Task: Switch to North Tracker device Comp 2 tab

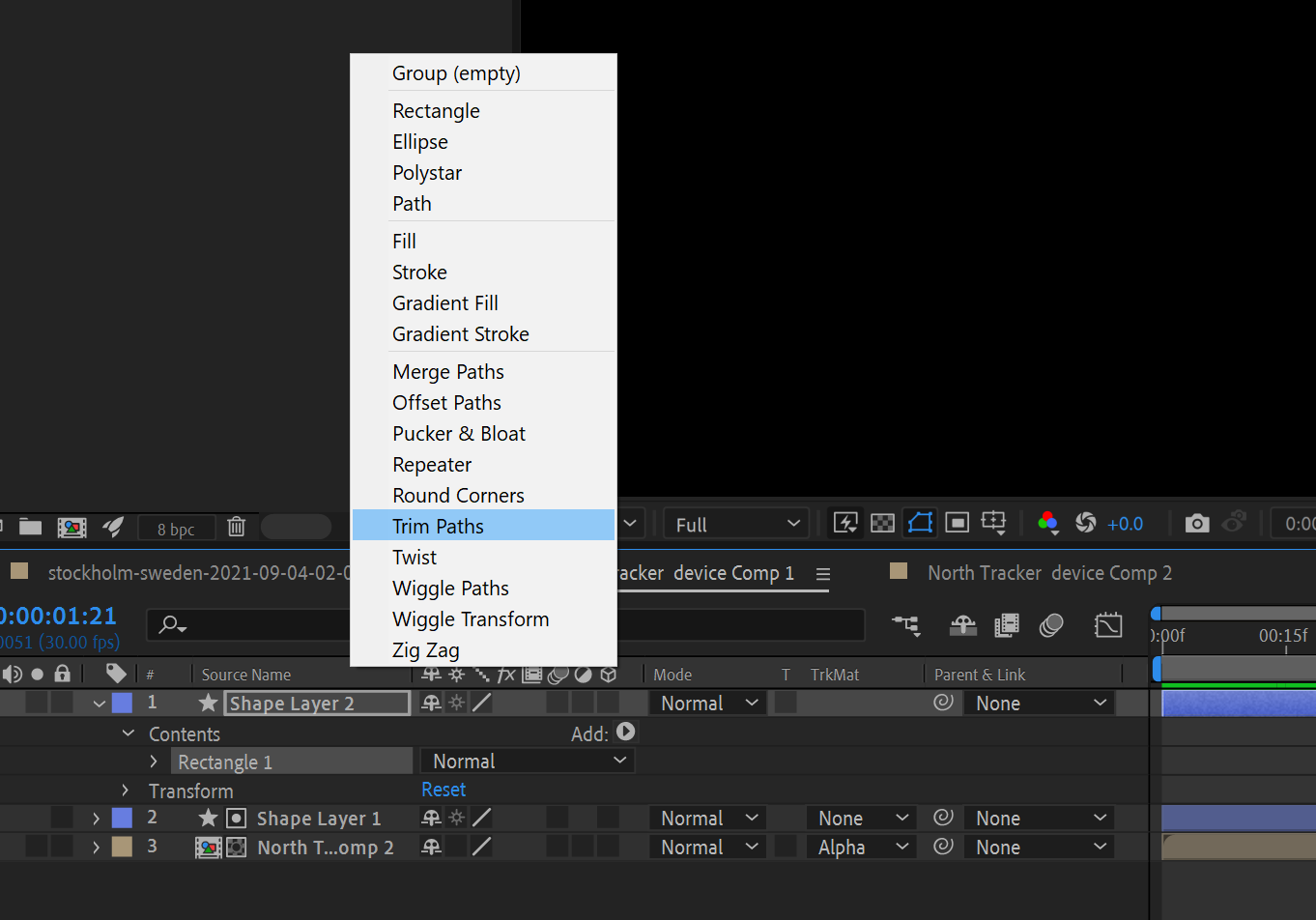Action: point(1048,573)
